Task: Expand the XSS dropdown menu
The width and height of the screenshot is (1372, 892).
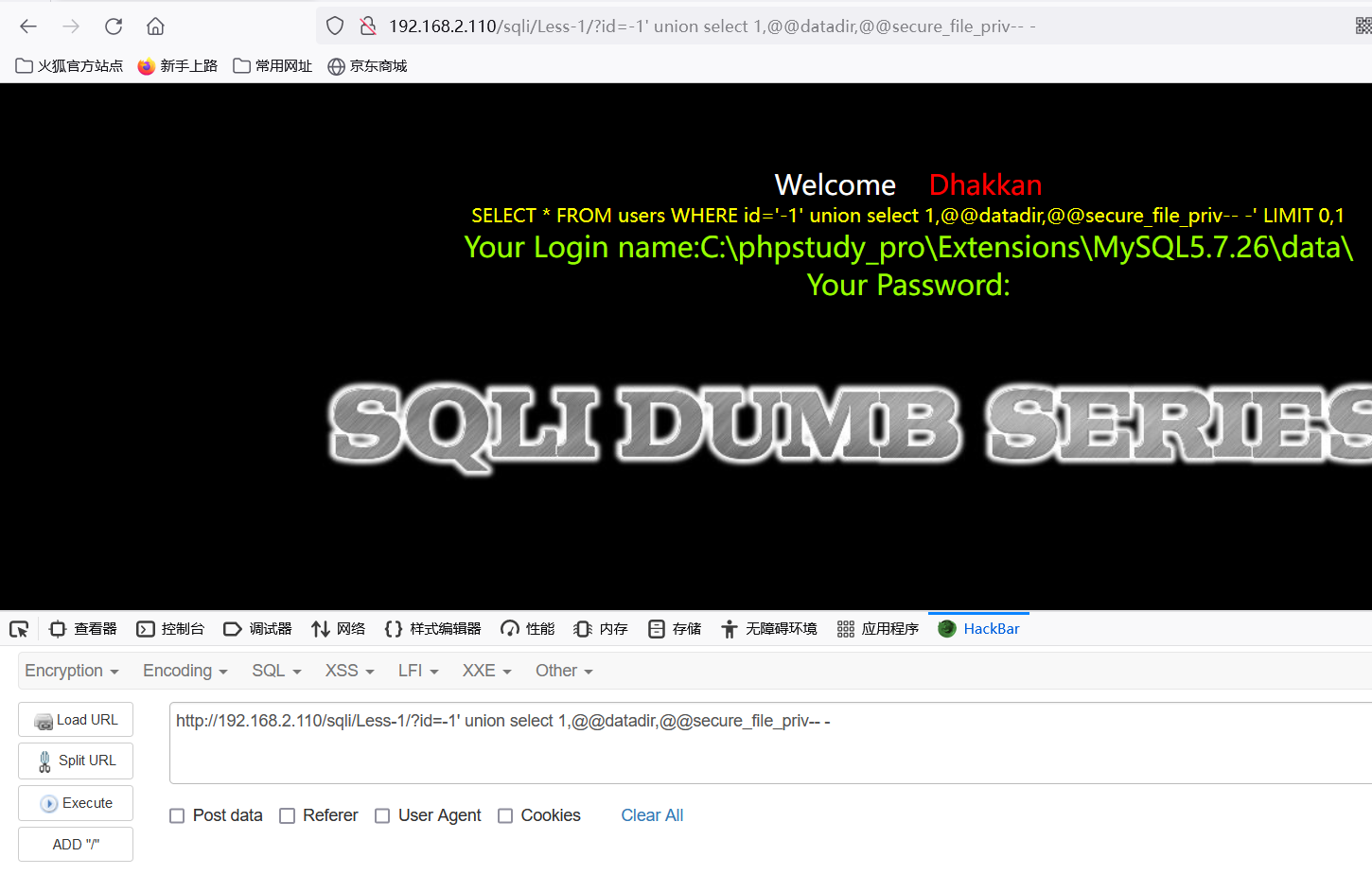Action: (x=350, y=671)
